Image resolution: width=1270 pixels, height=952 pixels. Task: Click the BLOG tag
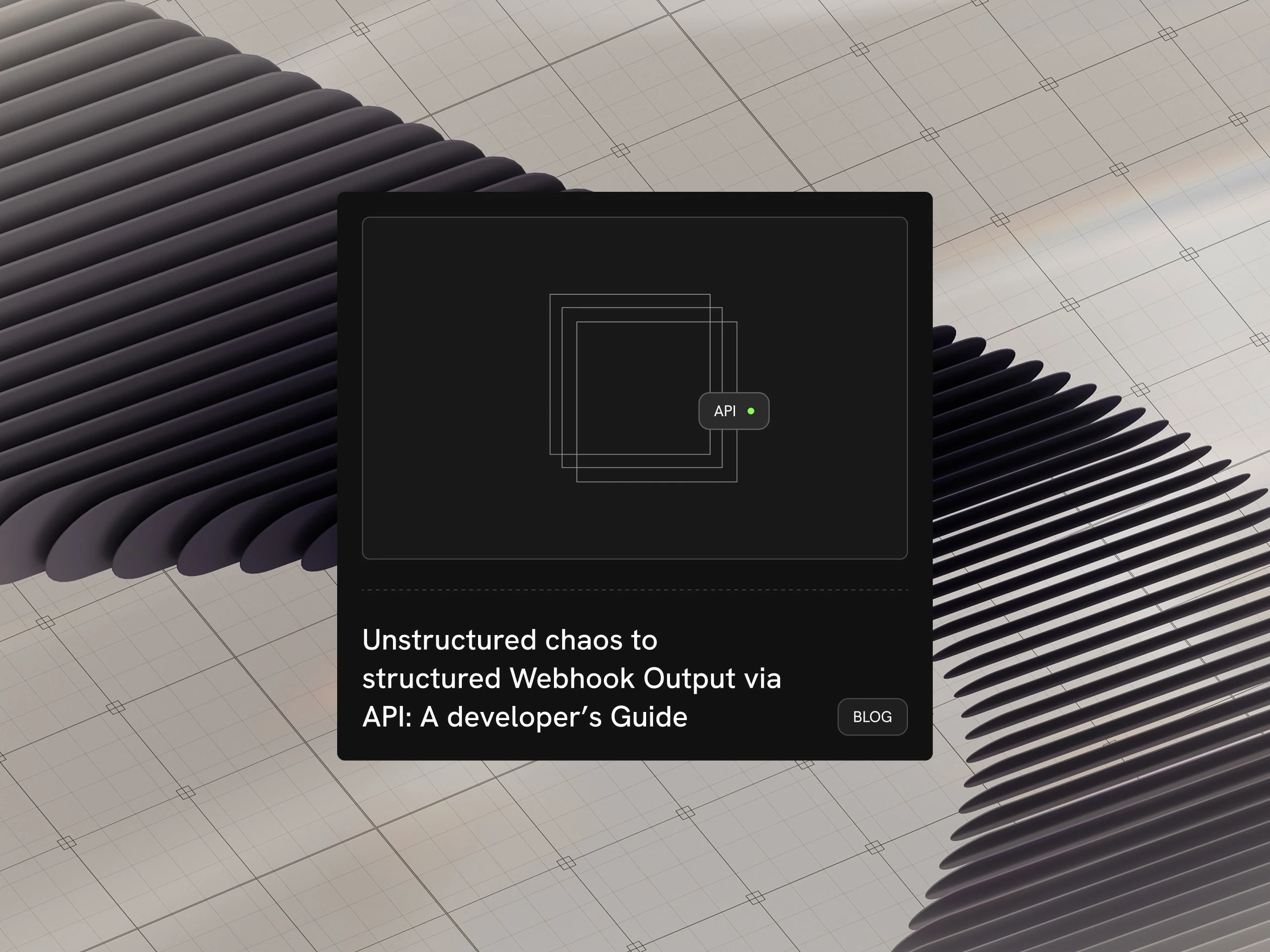(872, 717)
